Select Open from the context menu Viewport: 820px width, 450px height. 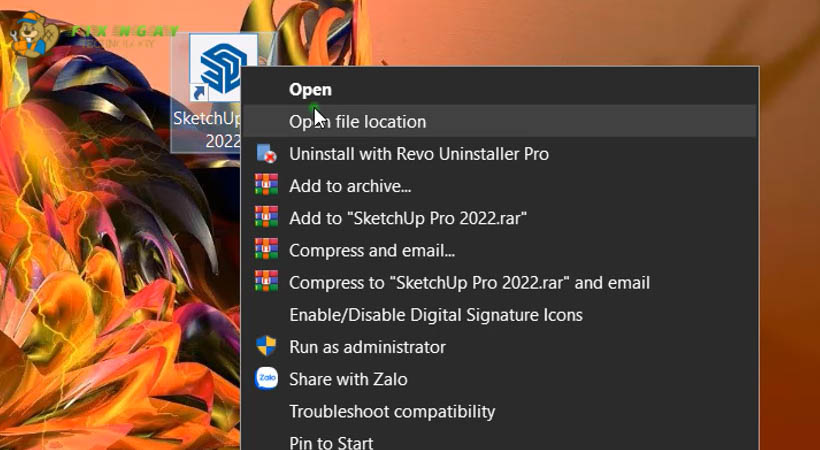[310, 89]
